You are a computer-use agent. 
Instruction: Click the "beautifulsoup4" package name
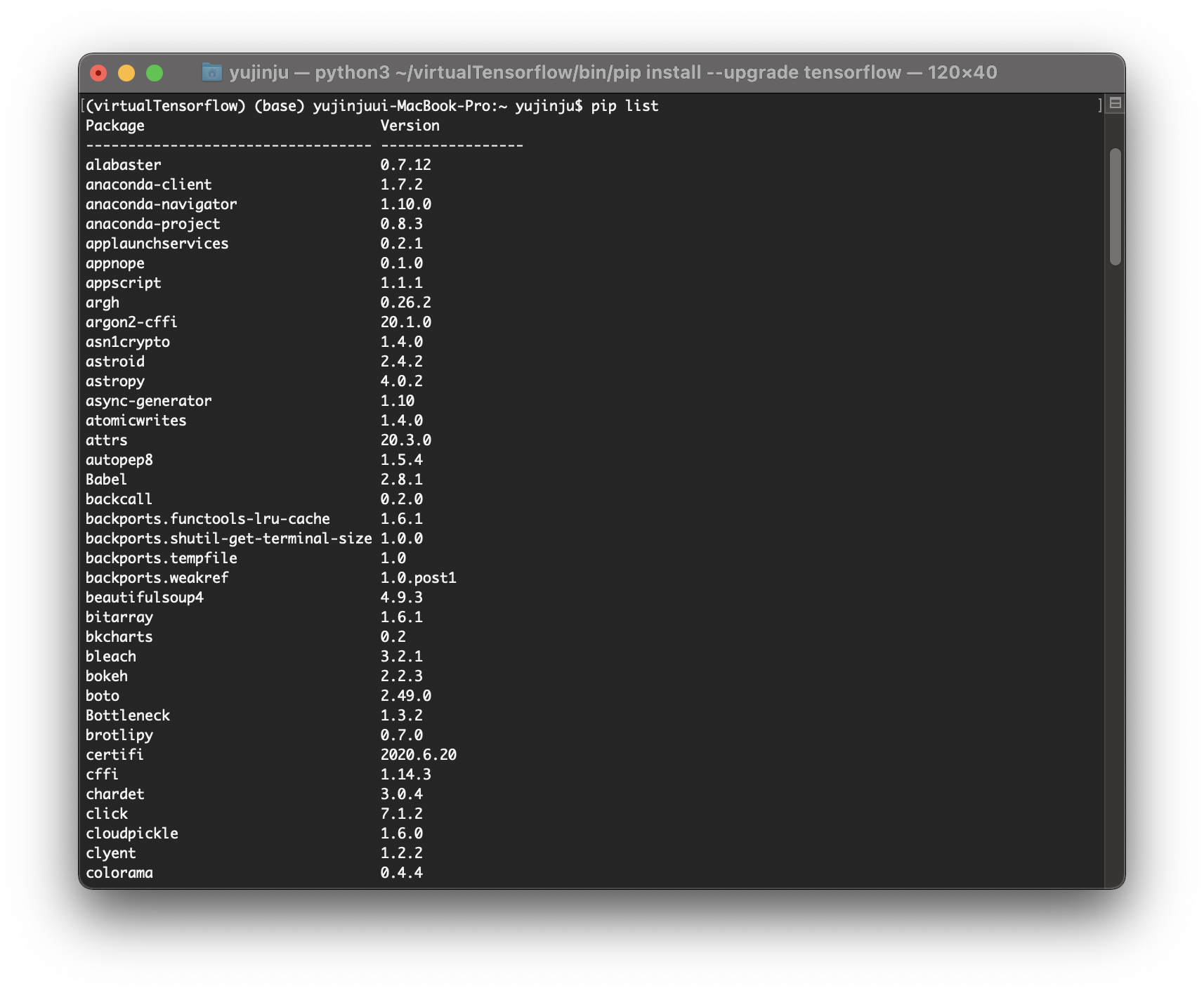(x=145, y=597)
